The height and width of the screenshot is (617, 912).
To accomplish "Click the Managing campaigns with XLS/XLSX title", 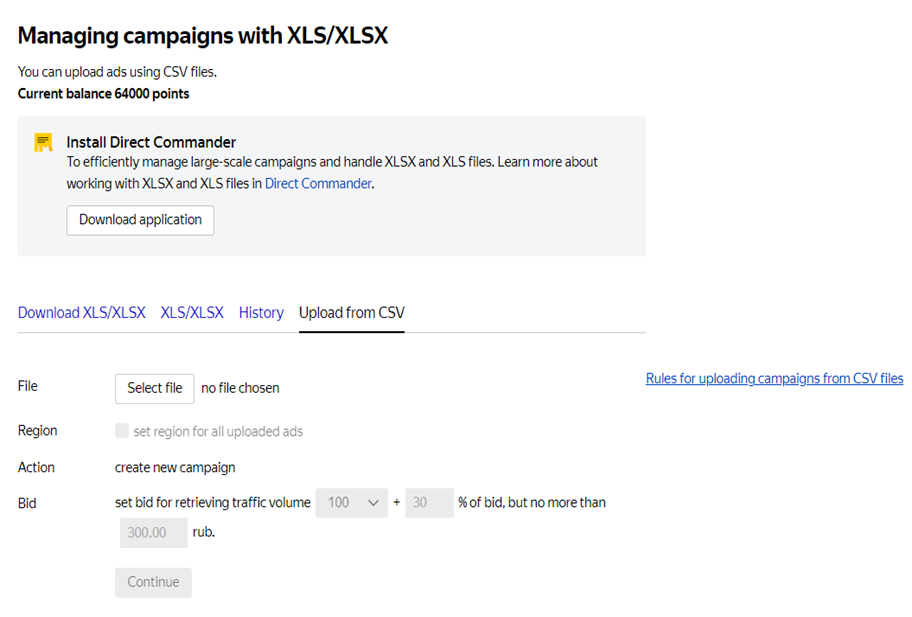I will [x=203, y=36].
